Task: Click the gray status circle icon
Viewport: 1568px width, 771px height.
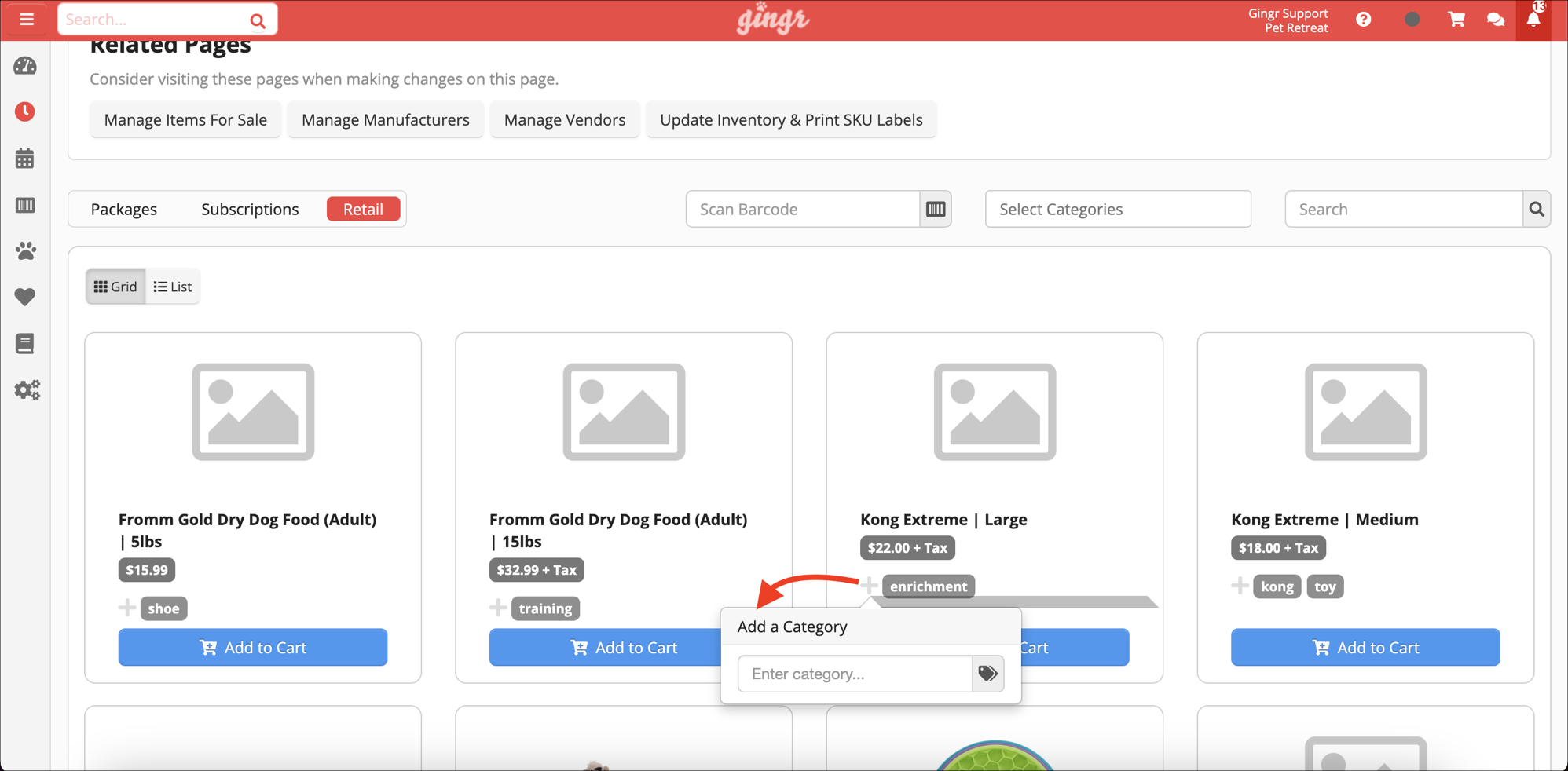Action: (1412, 20)
